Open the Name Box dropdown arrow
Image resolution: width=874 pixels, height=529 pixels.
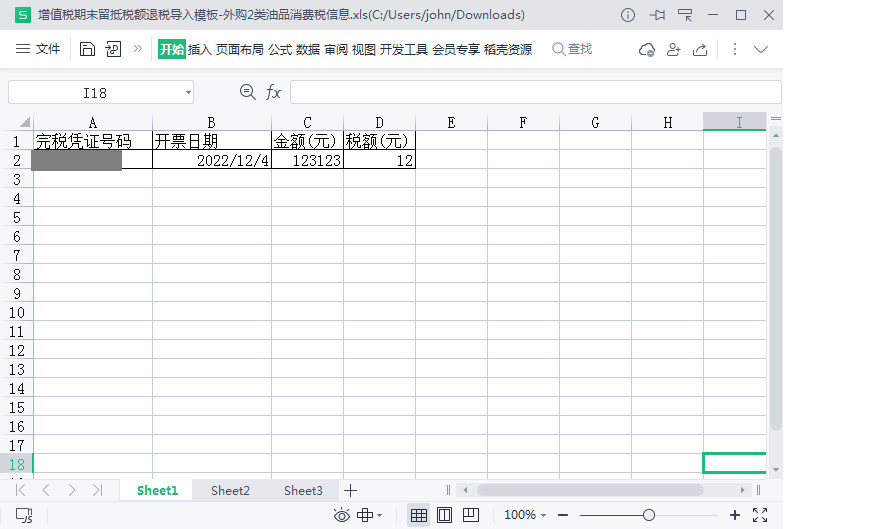pos(188,93)
